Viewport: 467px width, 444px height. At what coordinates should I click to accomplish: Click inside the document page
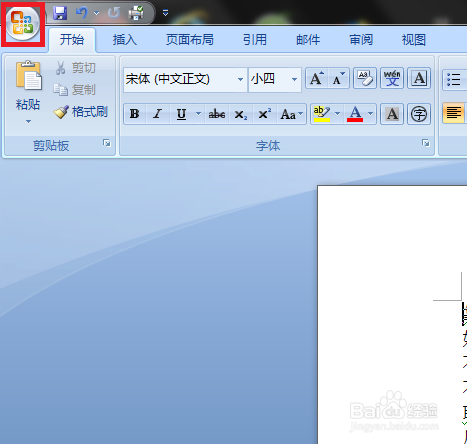(x=392, y=314)
